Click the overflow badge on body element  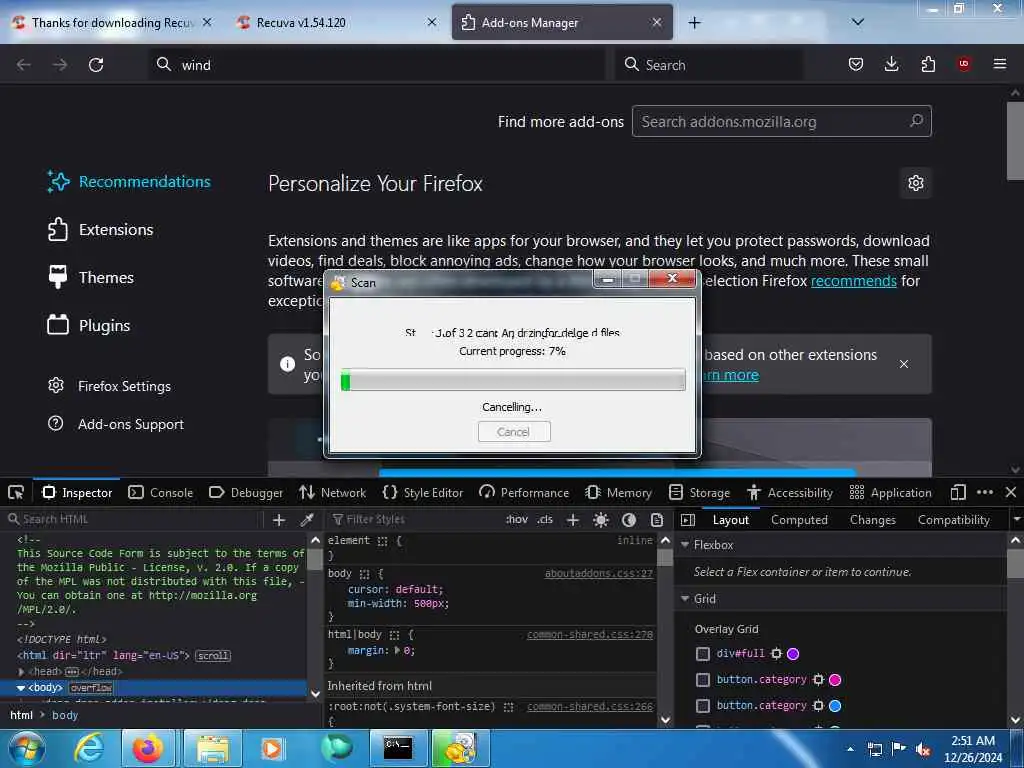[91, 688]
